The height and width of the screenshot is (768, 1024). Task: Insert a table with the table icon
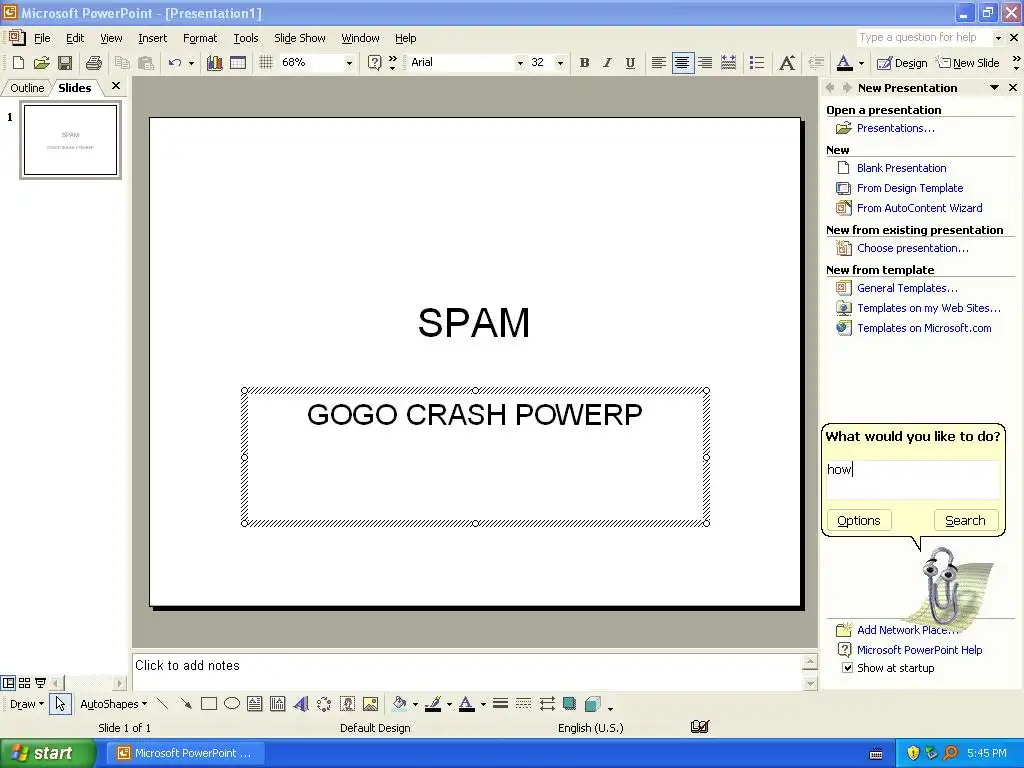(238, 63)
